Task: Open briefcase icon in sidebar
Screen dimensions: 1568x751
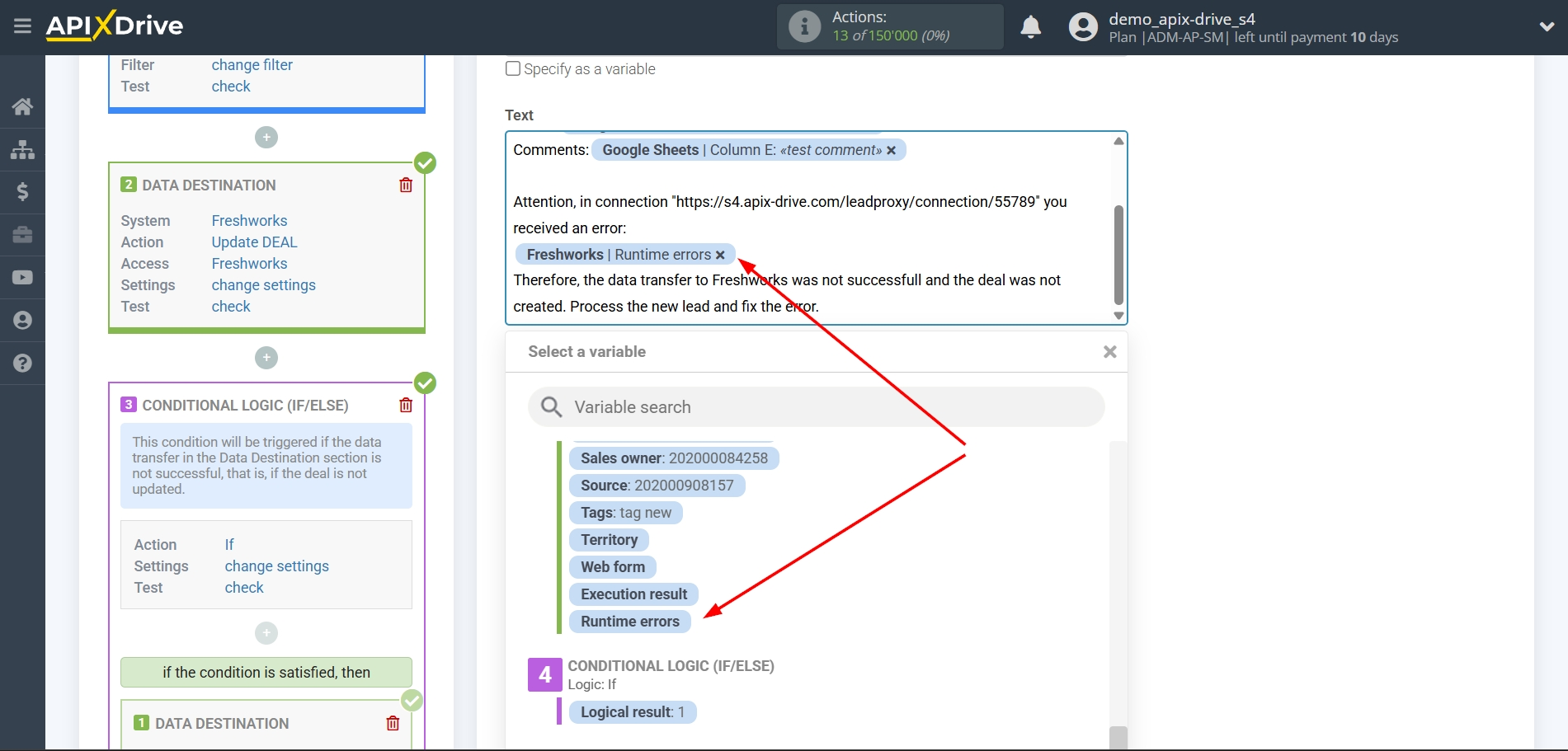Action: [22, 235]
